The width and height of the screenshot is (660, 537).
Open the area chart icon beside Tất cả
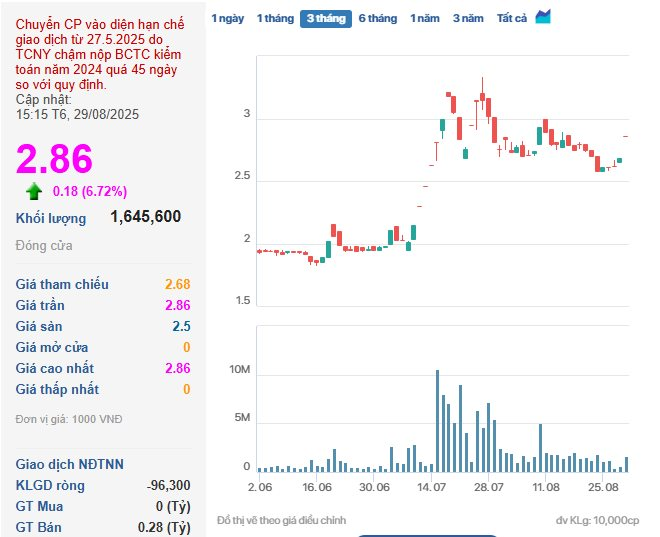543,17
